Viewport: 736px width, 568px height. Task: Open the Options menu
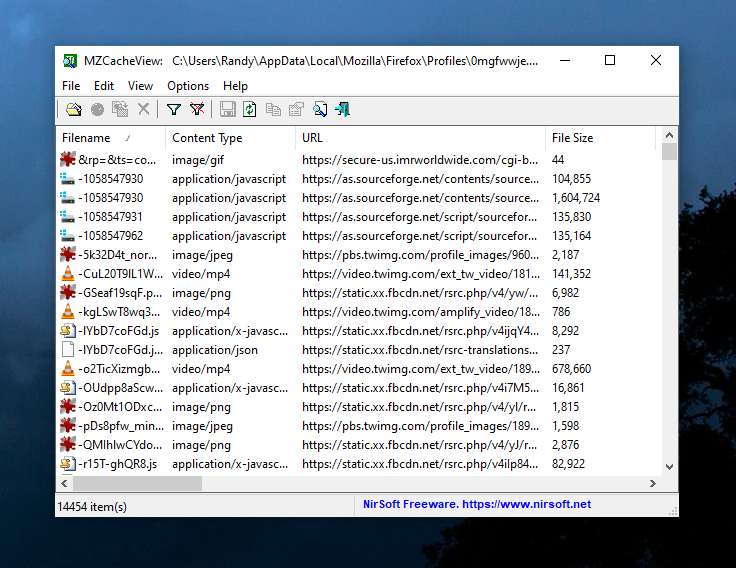pos(188,86)
